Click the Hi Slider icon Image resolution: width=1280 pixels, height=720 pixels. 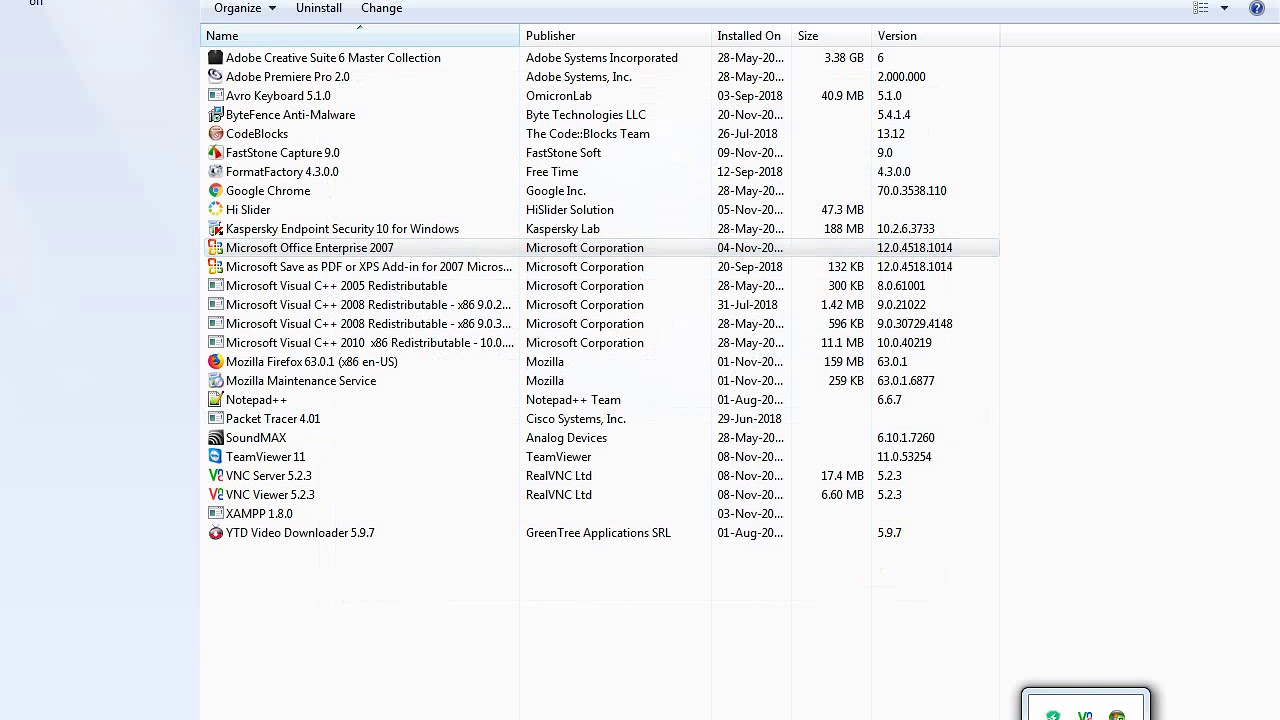[215, 210]
